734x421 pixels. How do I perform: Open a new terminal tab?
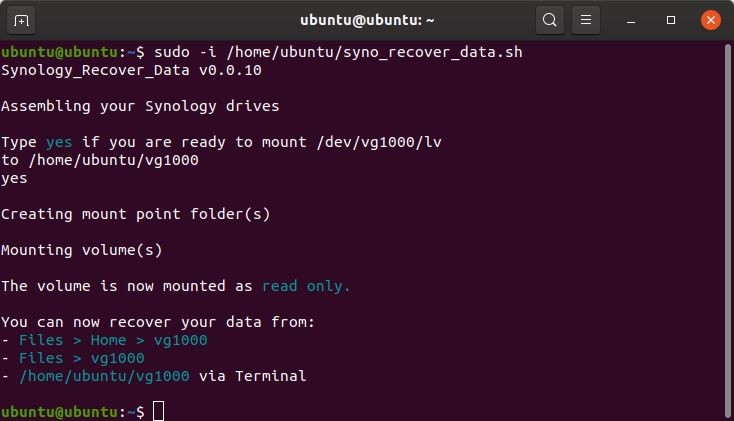point(21,21)
